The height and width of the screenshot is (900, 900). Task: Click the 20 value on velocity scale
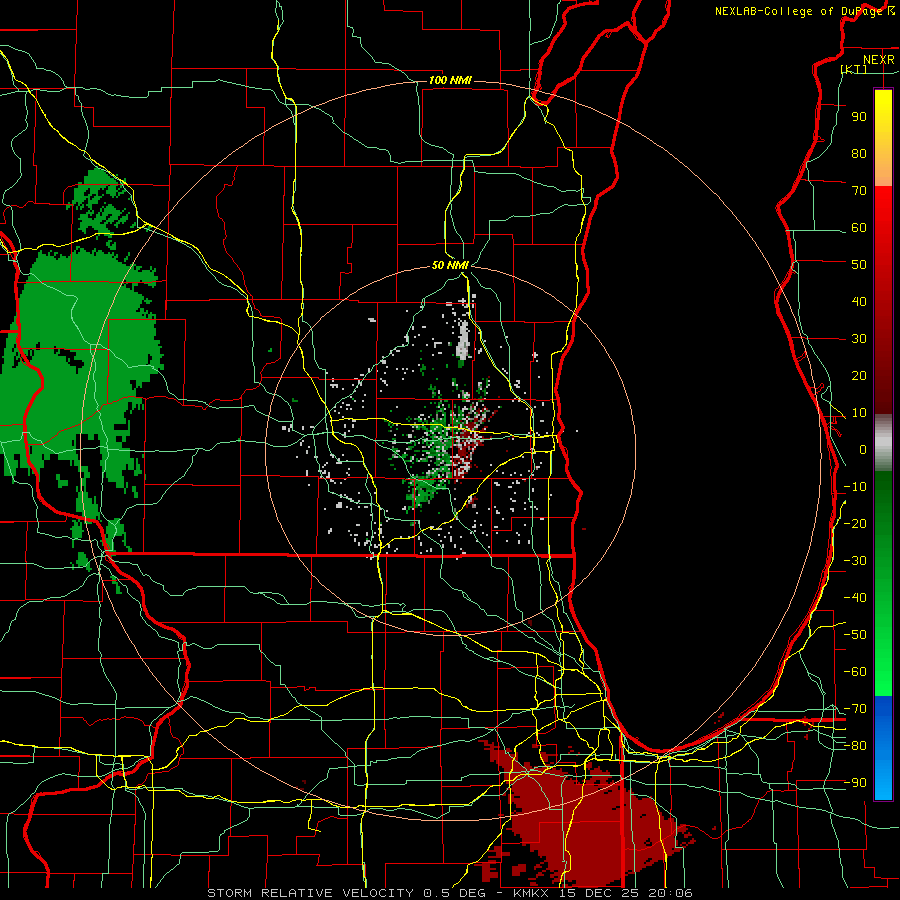pyautogui.click(x=859, y=375)
